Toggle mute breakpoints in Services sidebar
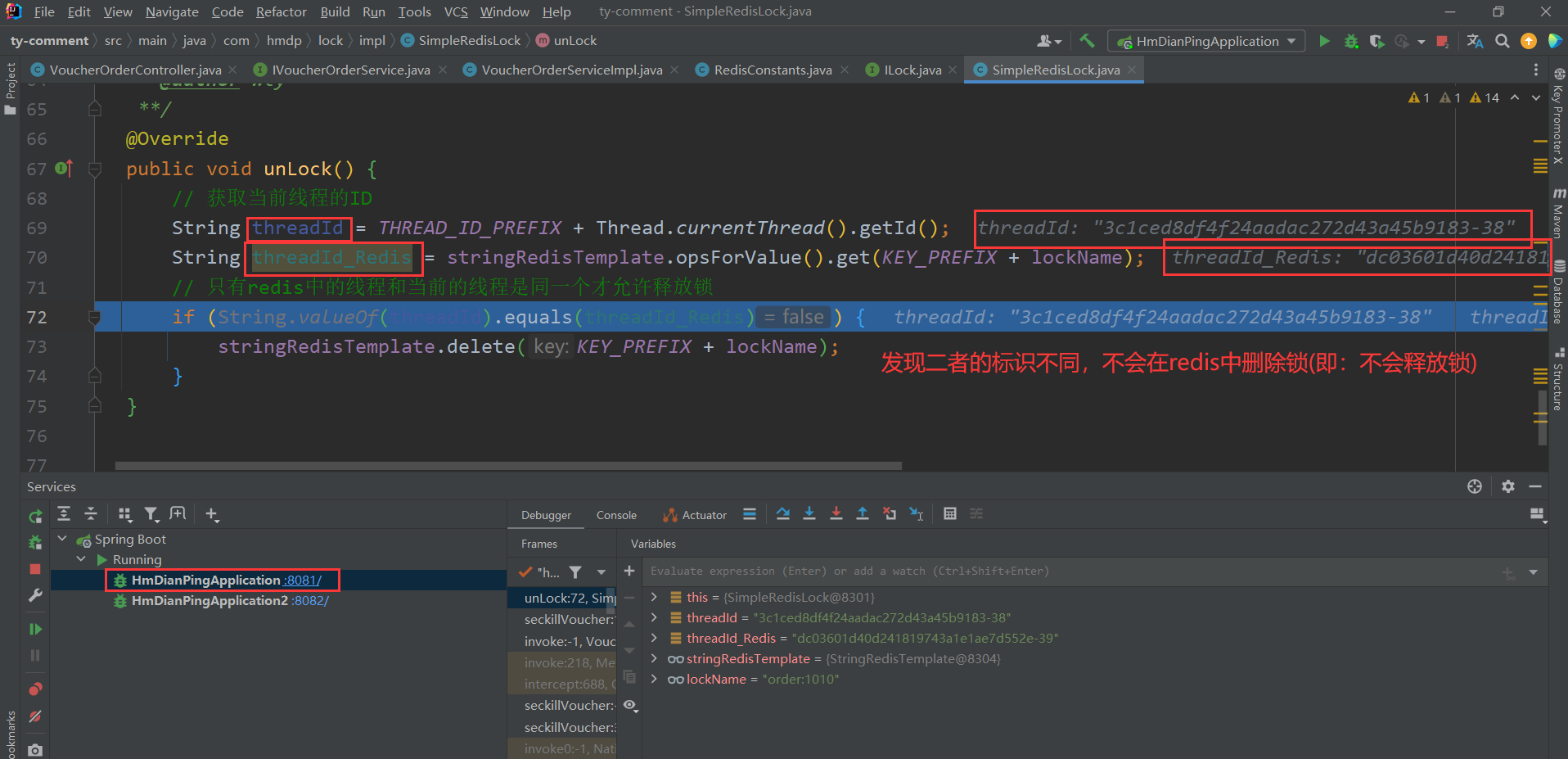The height and width of the screenshot is (759, 1568). click(35, 716)
